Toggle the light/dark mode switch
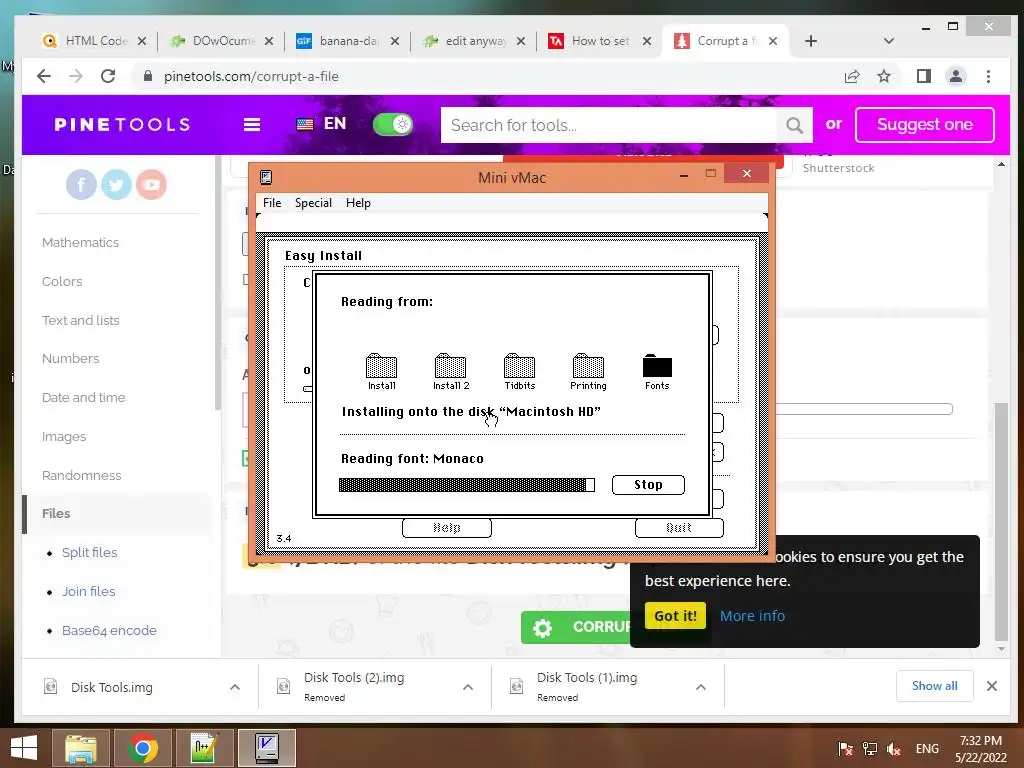Screen dimensions: 1024x768 point(392,124)
